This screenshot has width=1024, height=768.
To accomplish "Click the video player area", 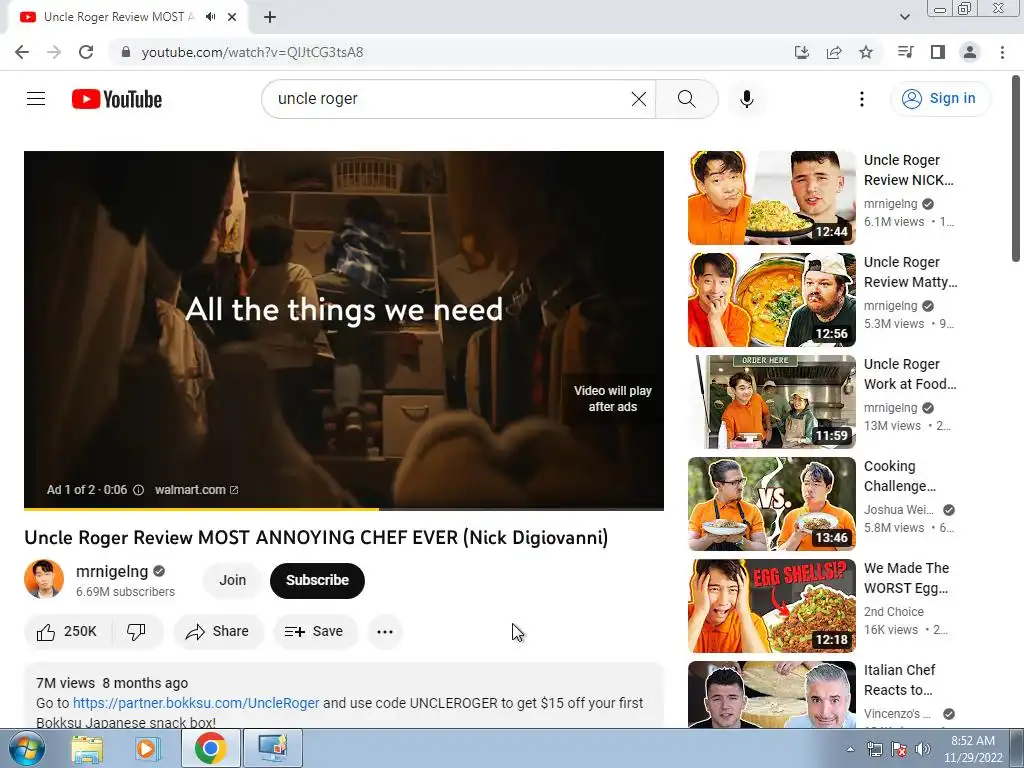I will click(344, 330).
